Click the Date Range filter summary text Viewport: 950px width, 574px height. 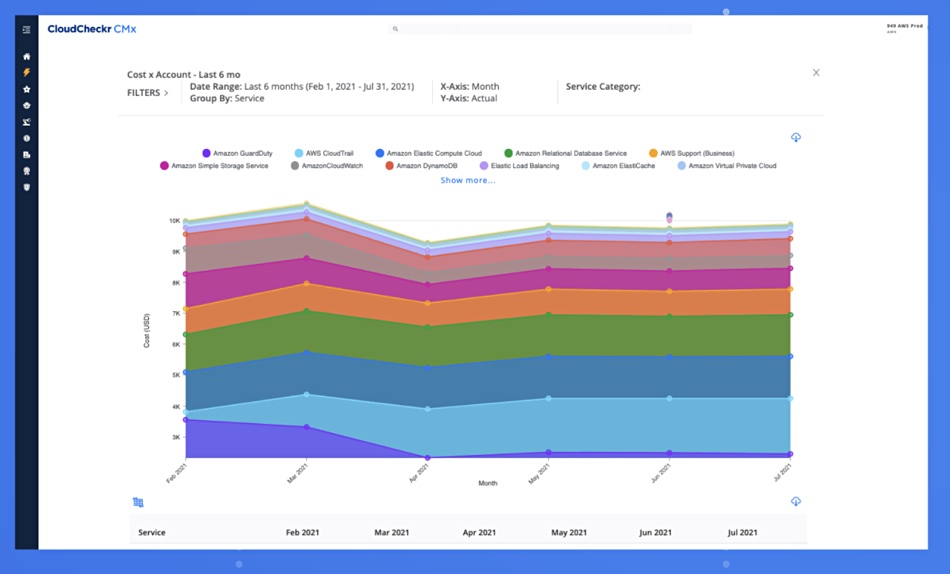pyautogui.click(x=302, y=87)
